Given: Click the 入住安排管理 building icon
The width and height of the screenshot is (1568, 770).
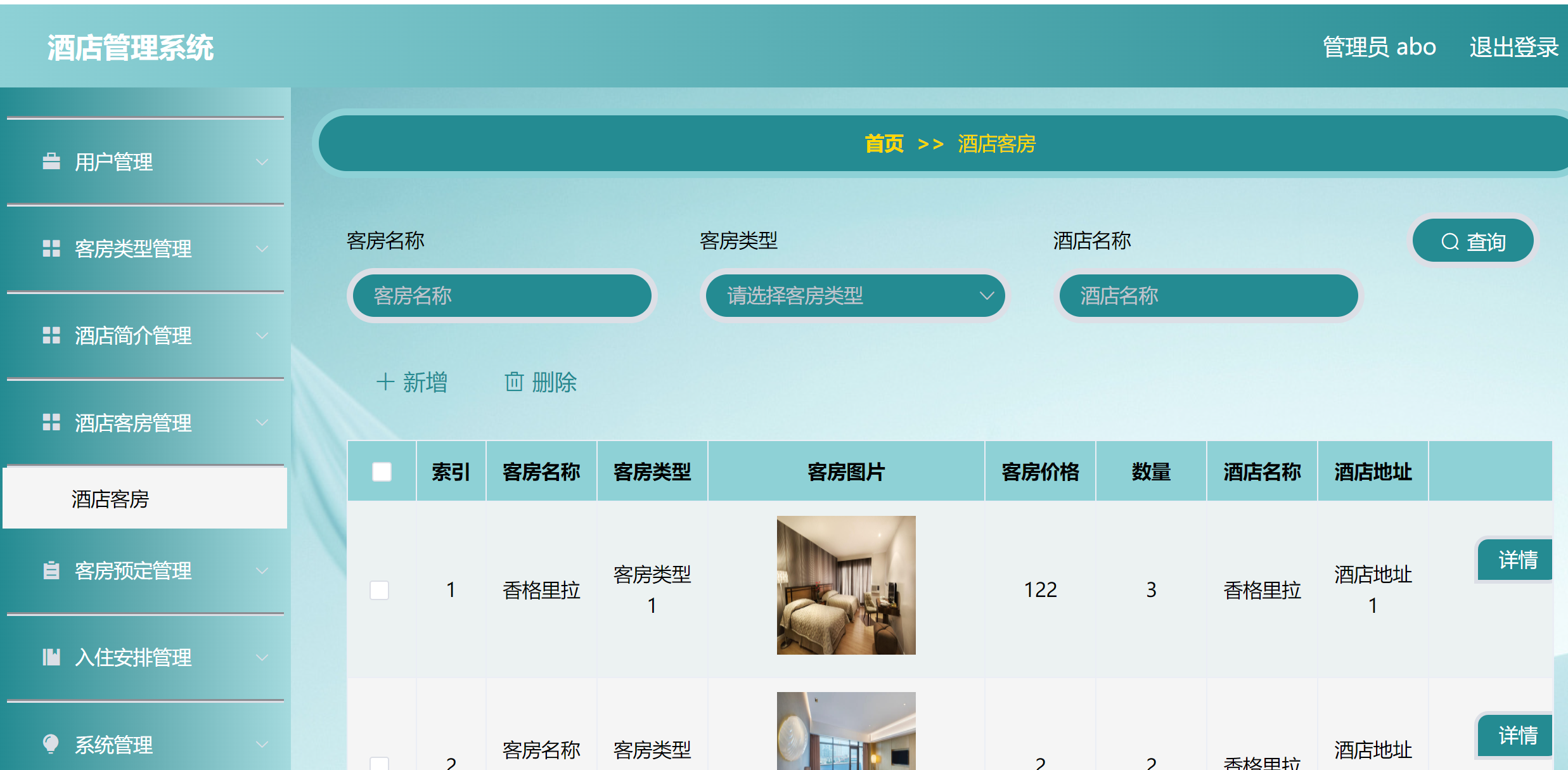Looking at the screenshot, I should click(x=51, y=657).
